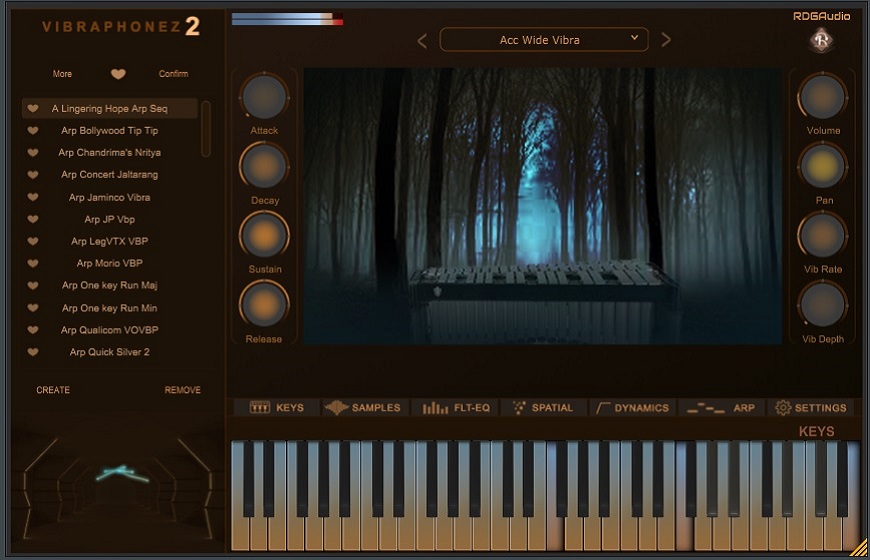The height and width of the screenshot is (560, 870).
Task: Click the Volume knob
Action: pyautogui.click(x=822, y=97)
